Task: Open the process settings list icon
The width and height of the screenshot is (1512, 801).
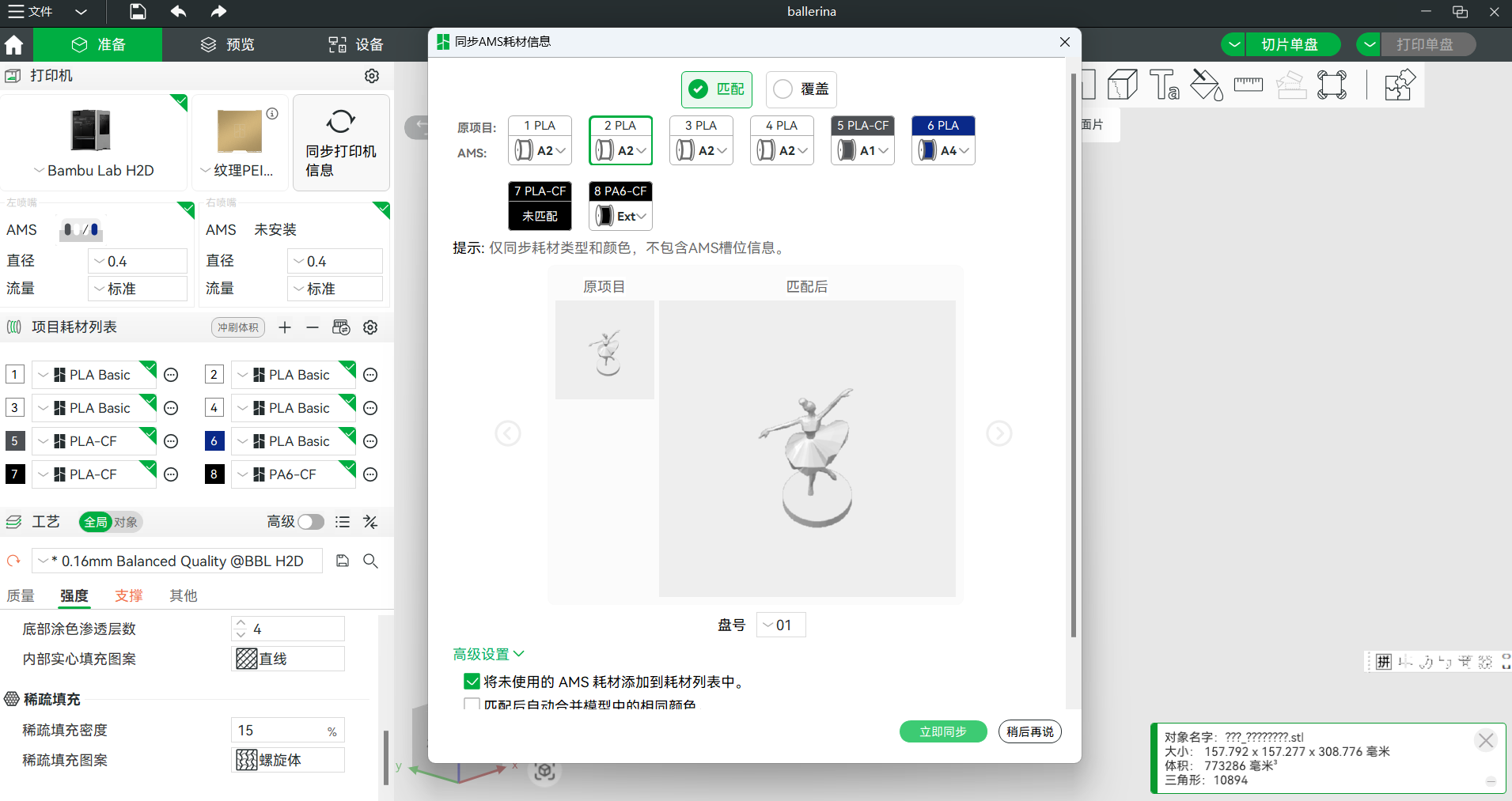Action: coord(343,522)
